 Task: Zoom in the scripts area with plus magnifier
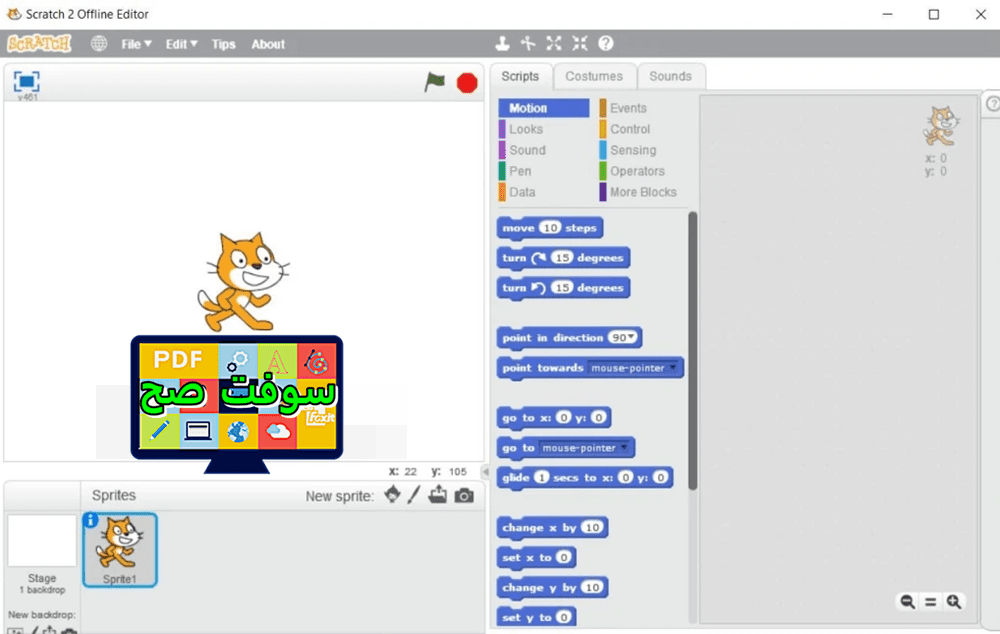(952, 602)
